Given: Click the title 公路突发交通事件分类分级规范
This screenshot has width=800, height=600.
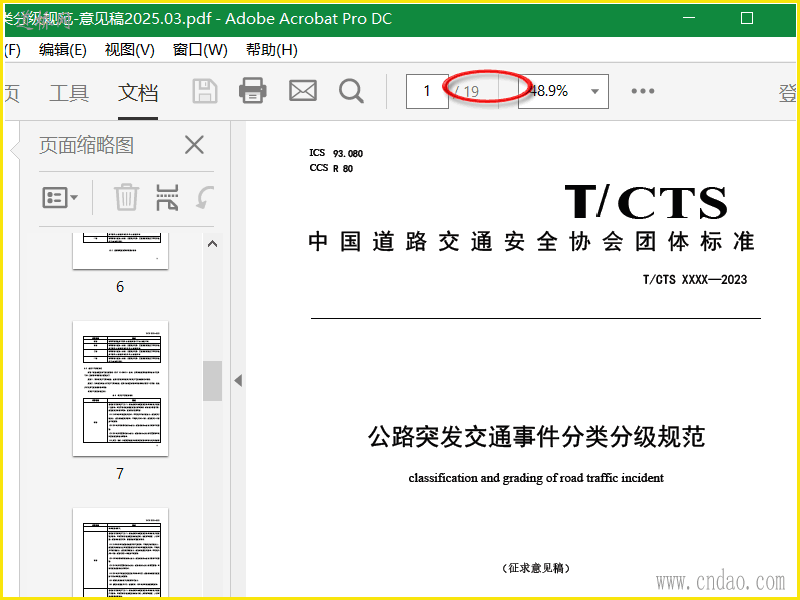Looking at the screenshot, I should pos(536,437).
